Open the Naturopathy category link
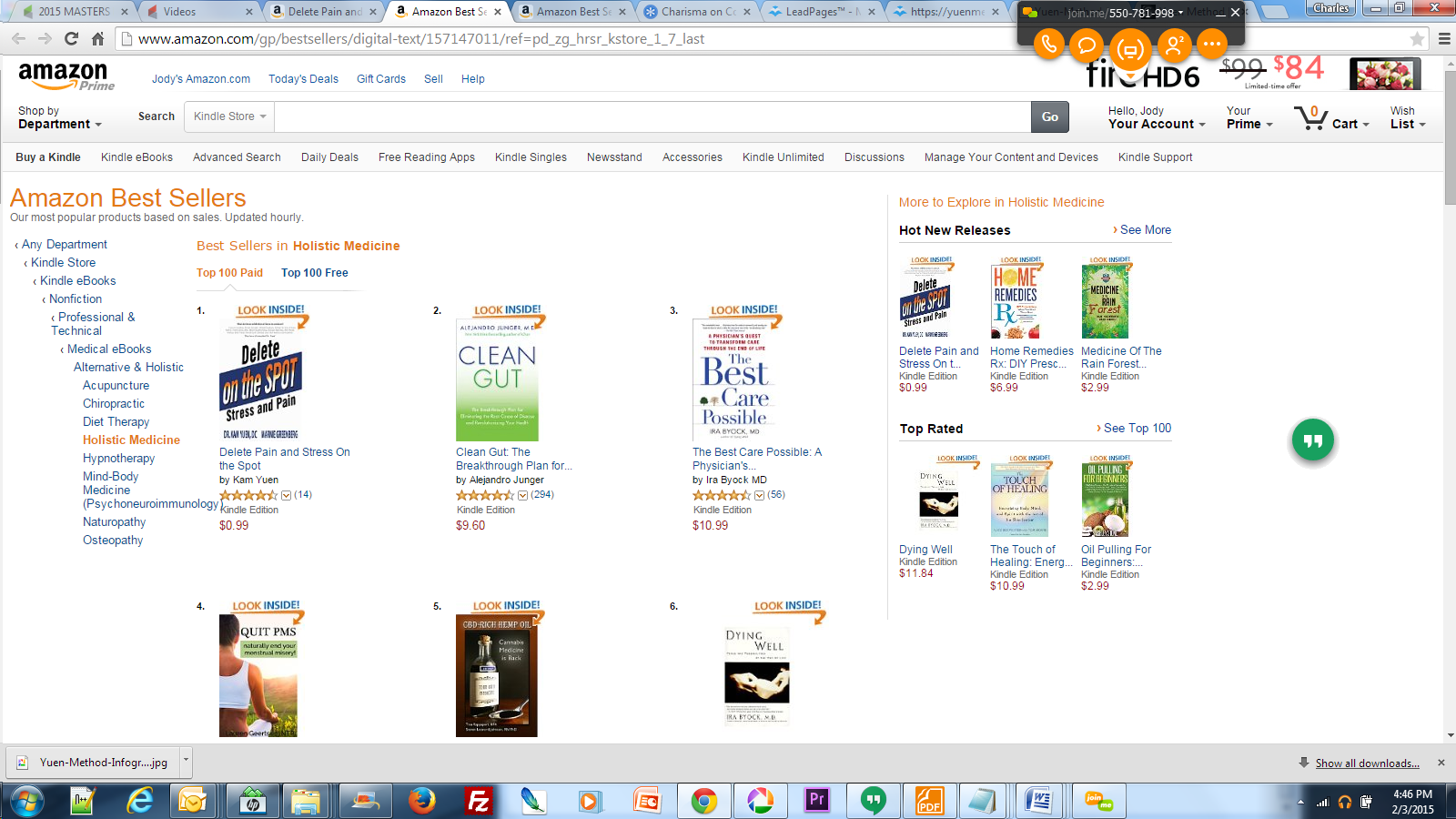 click(114, 522)
